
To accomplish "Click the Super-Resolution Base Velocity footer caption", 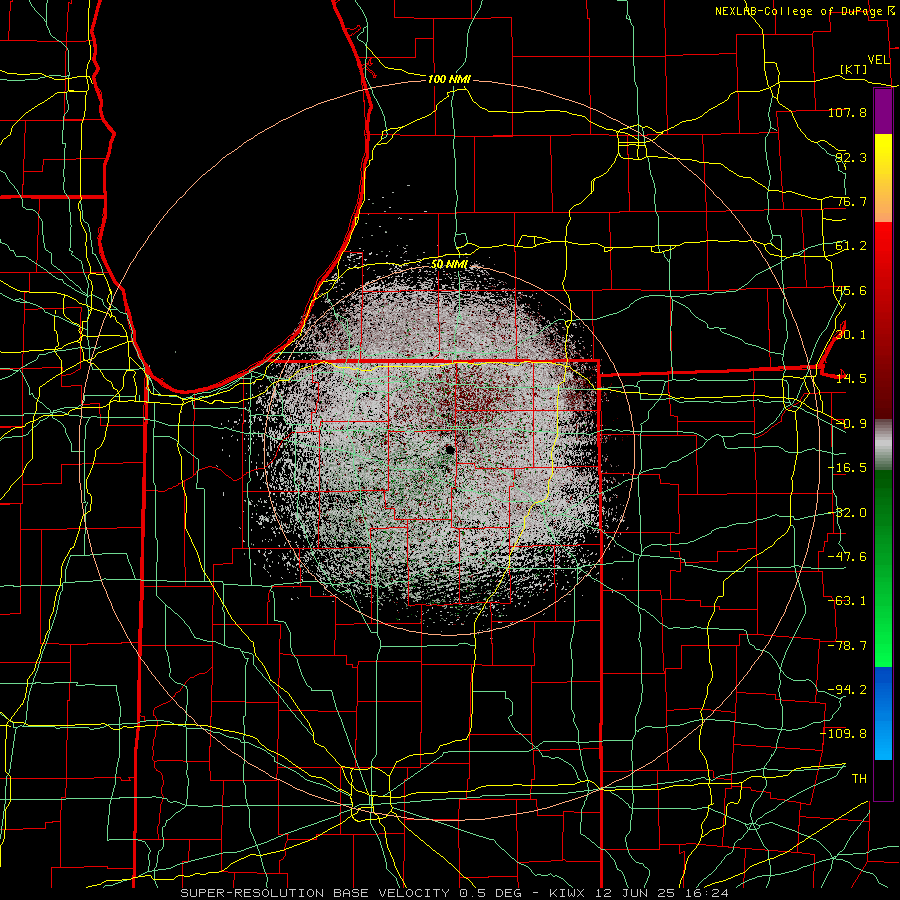I will (x=455, y=893).
